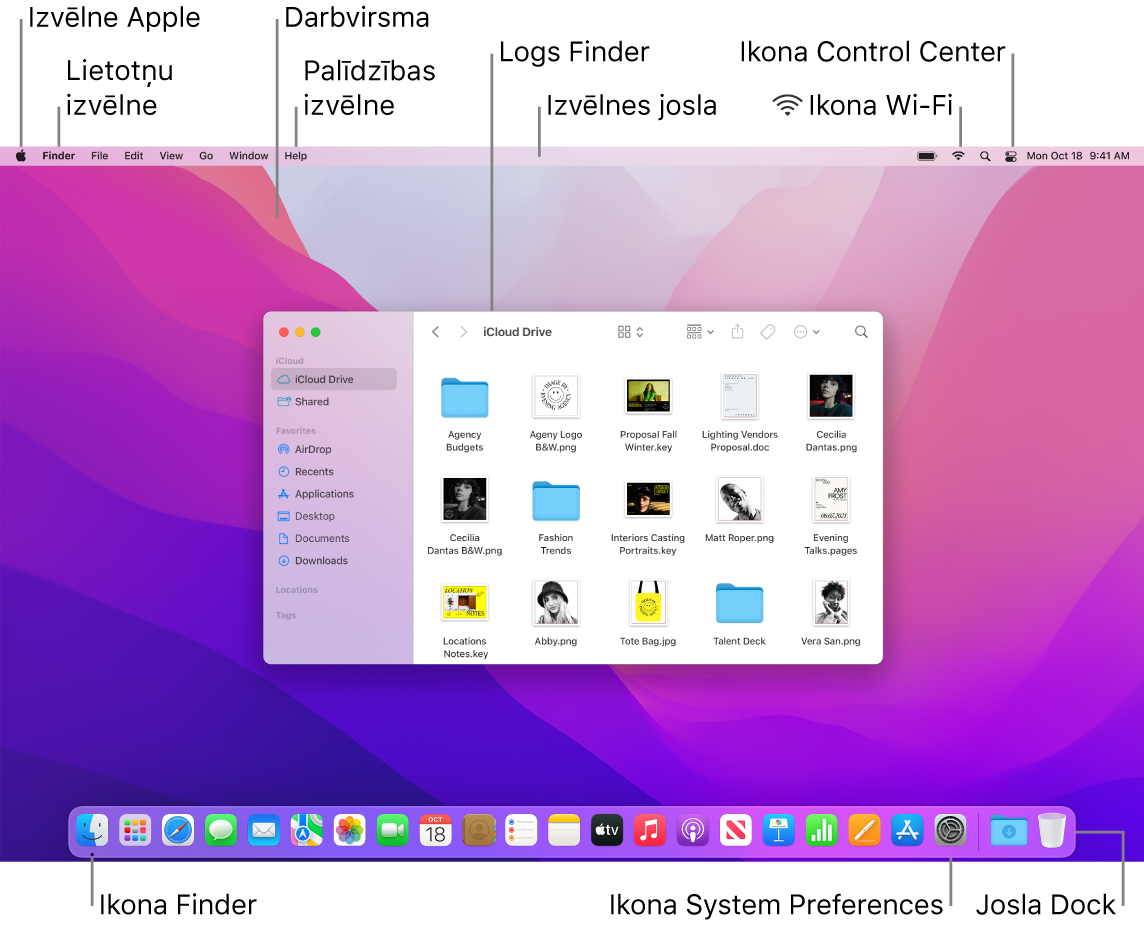This screenshot has height=926, width=1144.
Task: Select Evening Talks.pages file
Action: [x=831, y=517]
